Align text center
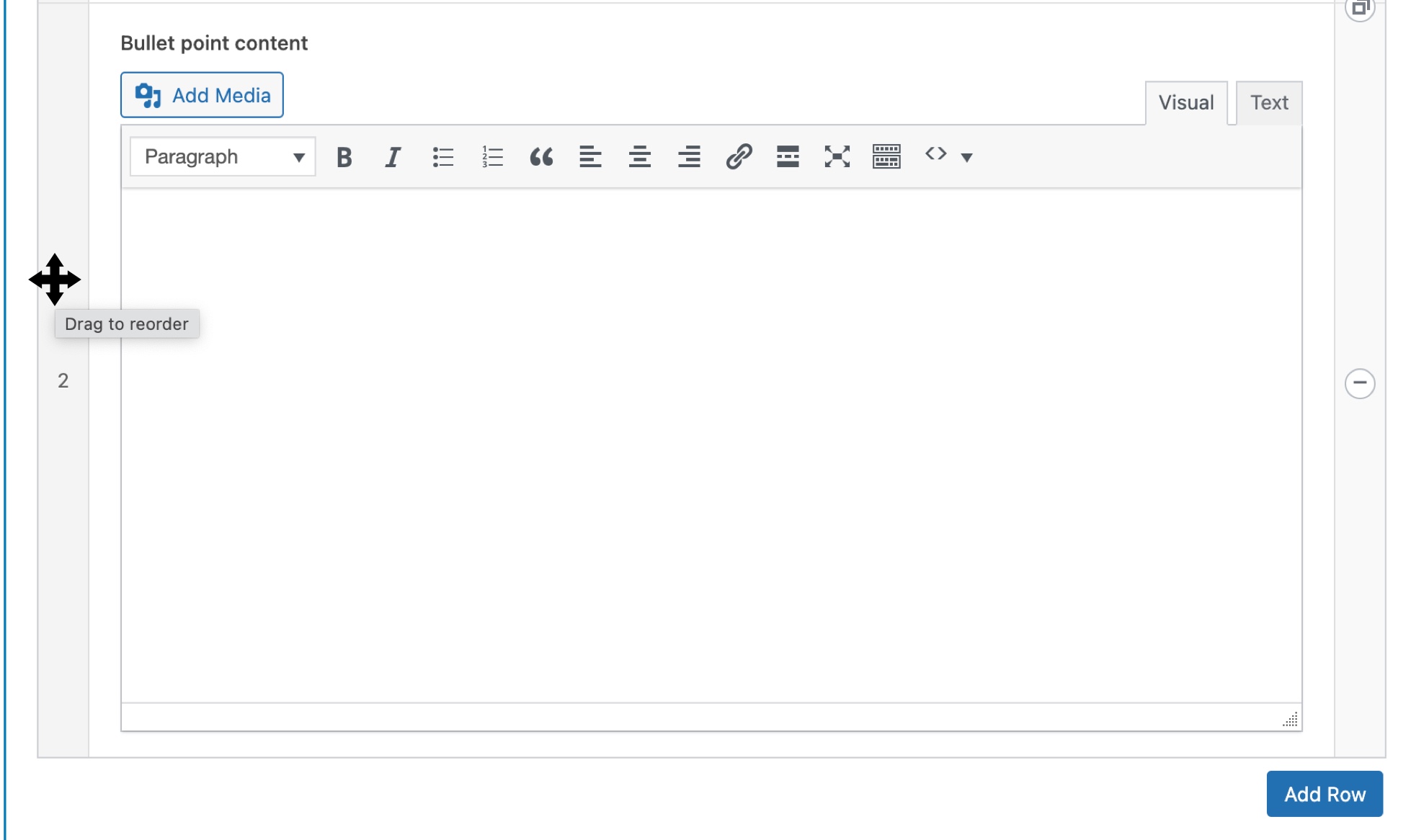The image size is (1411, 840). point(640,156)
